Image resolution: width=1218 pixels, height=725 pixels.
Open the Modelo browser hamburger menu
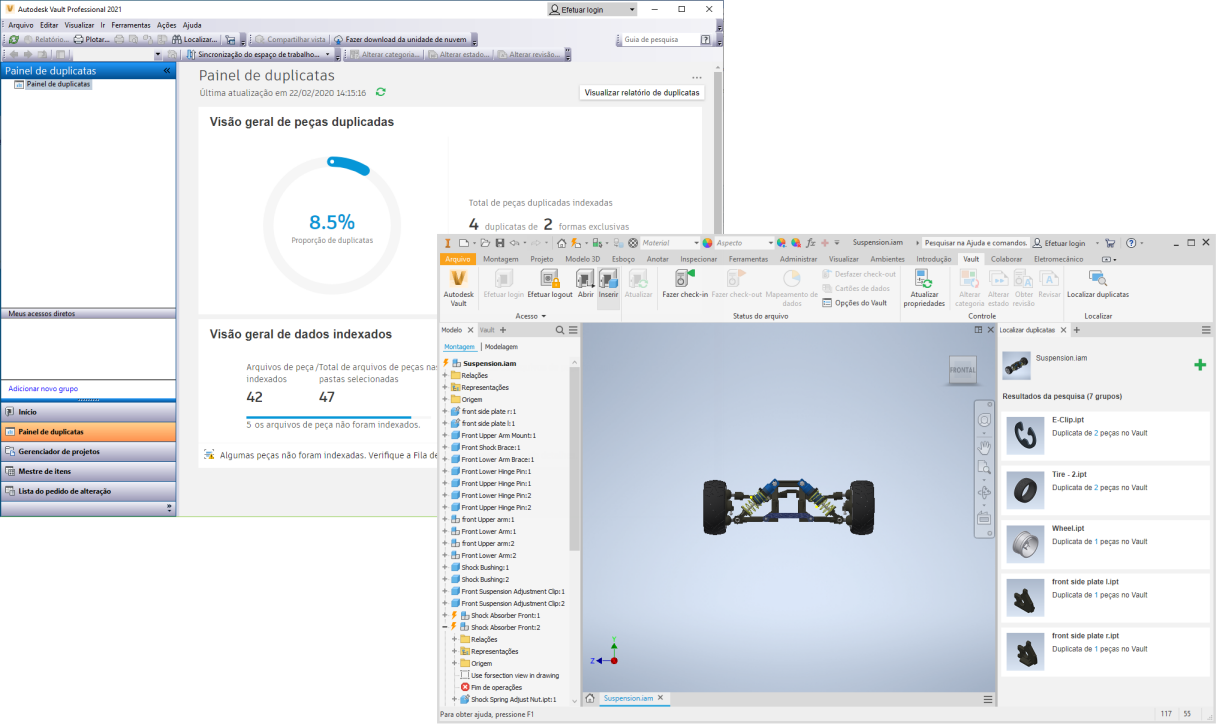click(x=573, y=329)
